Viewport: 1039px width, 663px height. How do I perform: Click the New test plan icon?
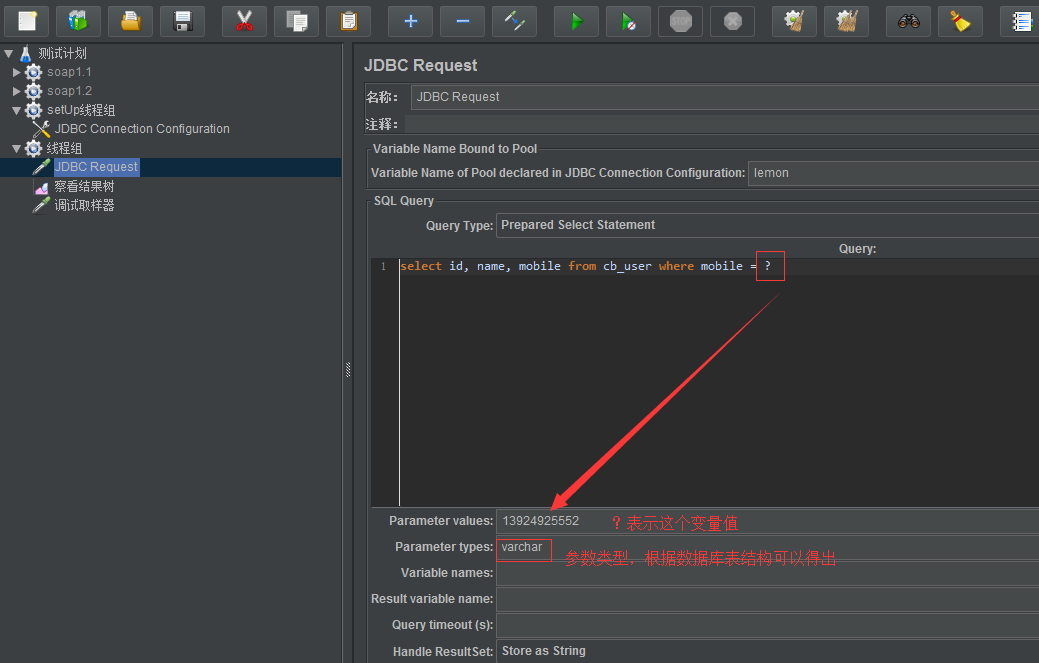(26, 21)
